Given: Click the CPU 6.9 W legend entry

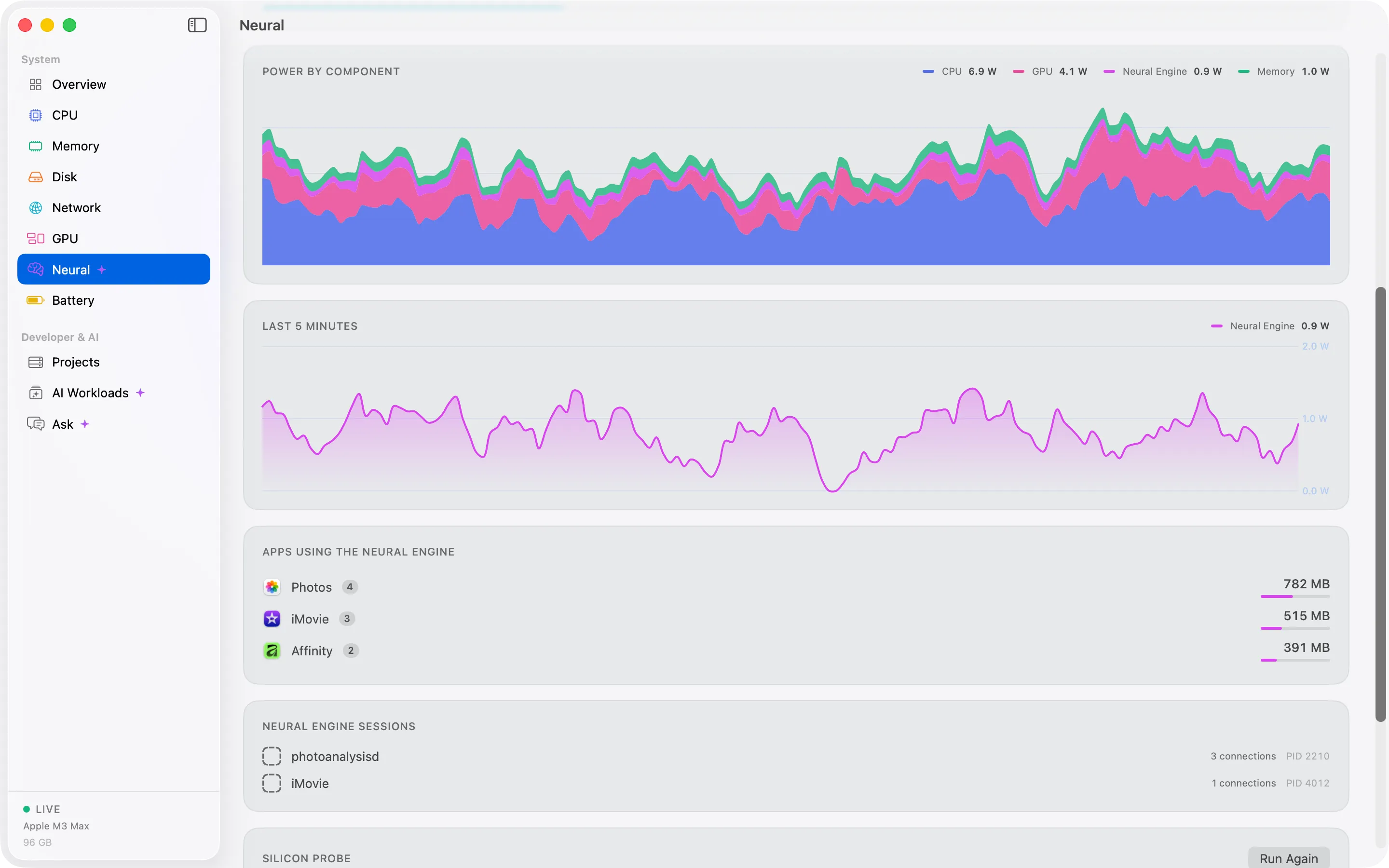Looking at the screenshot, I should pos(959,71).
